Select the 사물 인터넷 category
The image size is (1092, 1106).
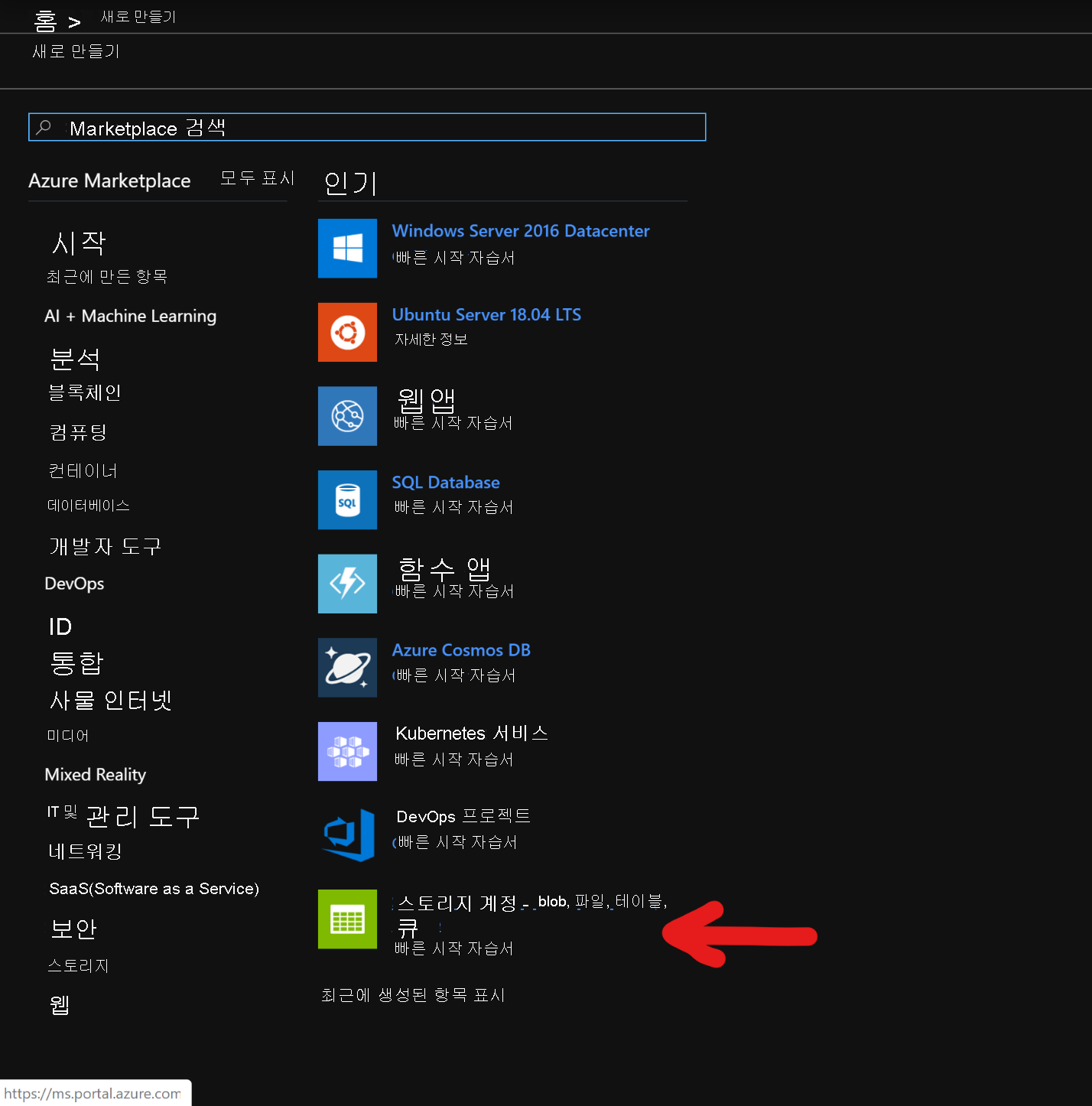tap(111, 701)
